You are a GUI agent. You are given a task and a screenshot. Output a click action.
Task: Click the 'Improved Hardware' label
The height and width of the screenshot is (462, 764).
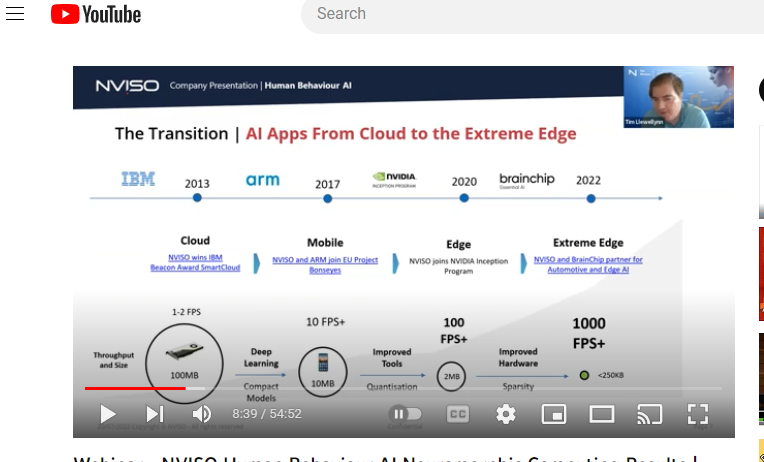518,358
